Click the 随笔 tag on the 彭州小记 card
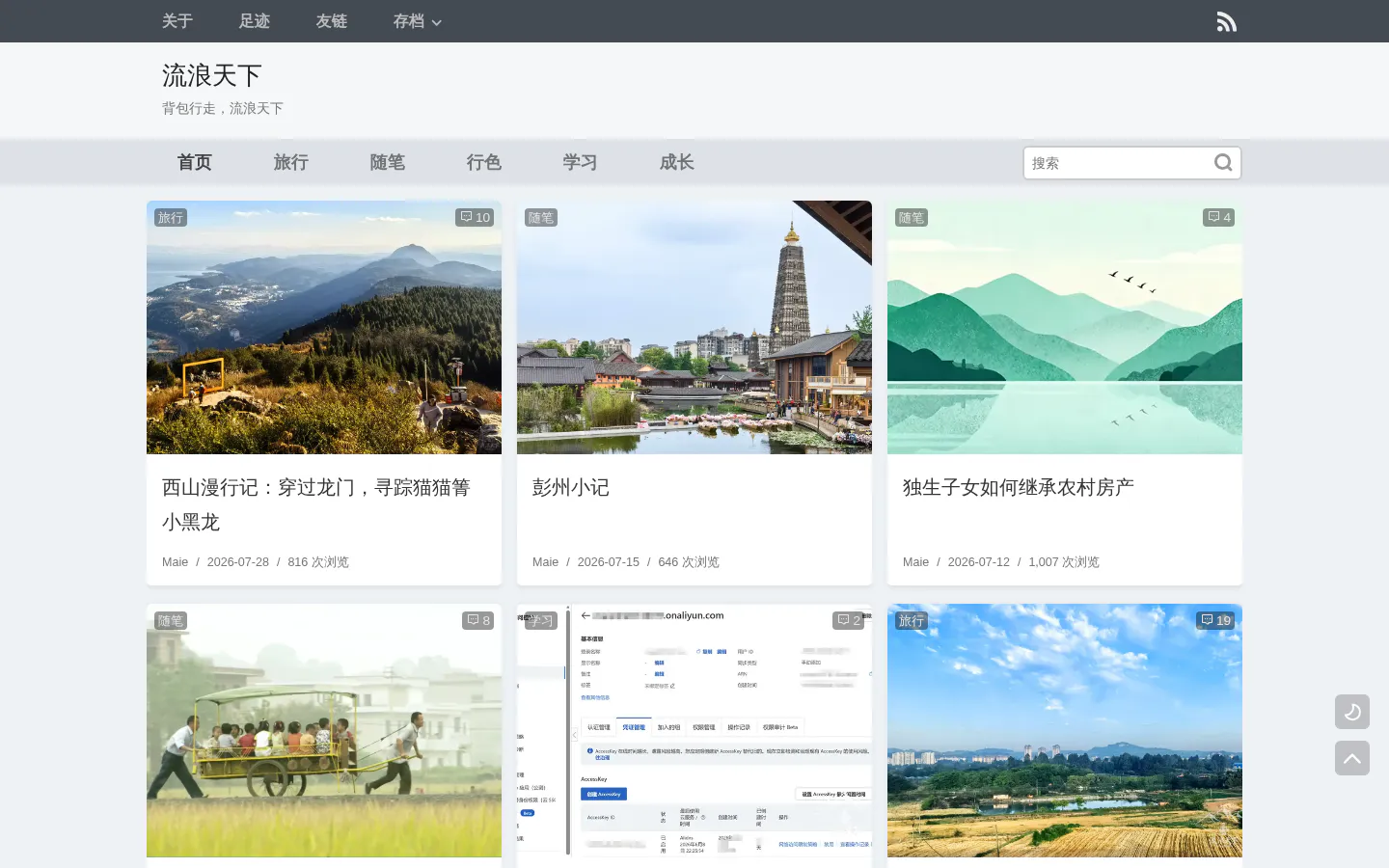The height and width of the screenshot is (868, 1389). click(x=541, y=217)
